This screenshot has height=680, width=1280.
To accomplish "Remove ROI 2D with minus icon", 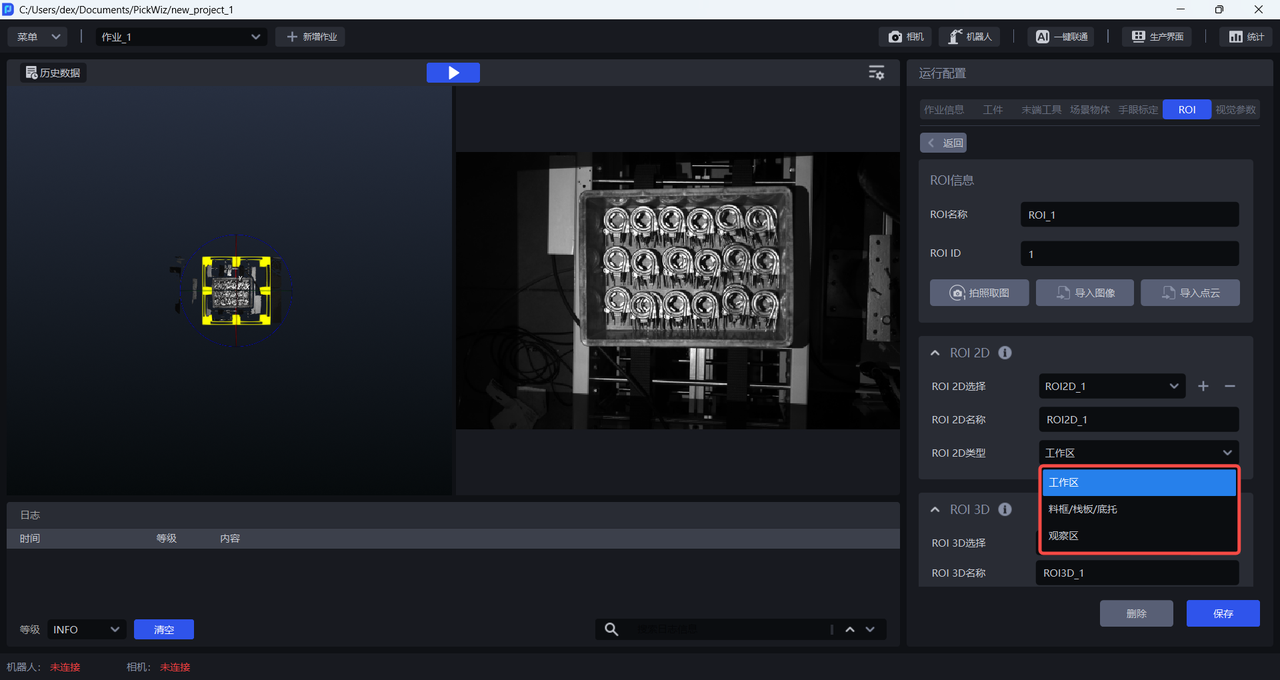I will click(x=1230, y=386).
